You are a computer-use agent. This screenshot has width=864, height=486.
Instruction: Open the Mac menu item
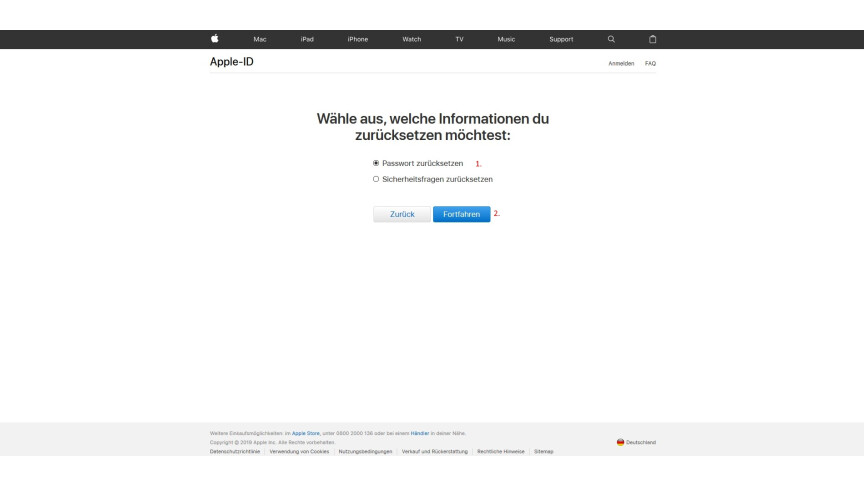(260, 39)
